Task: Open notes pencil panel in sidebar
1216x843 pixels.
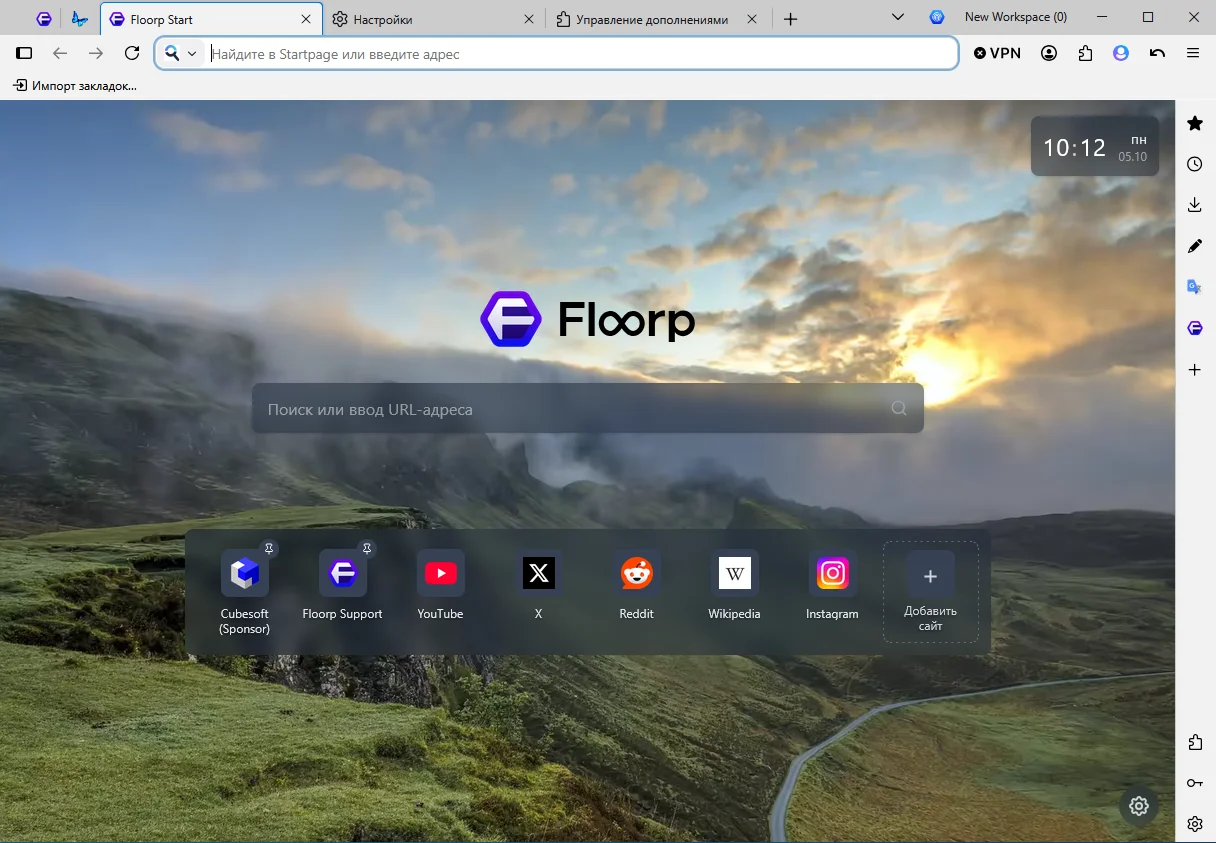Action: [1195, 246]
